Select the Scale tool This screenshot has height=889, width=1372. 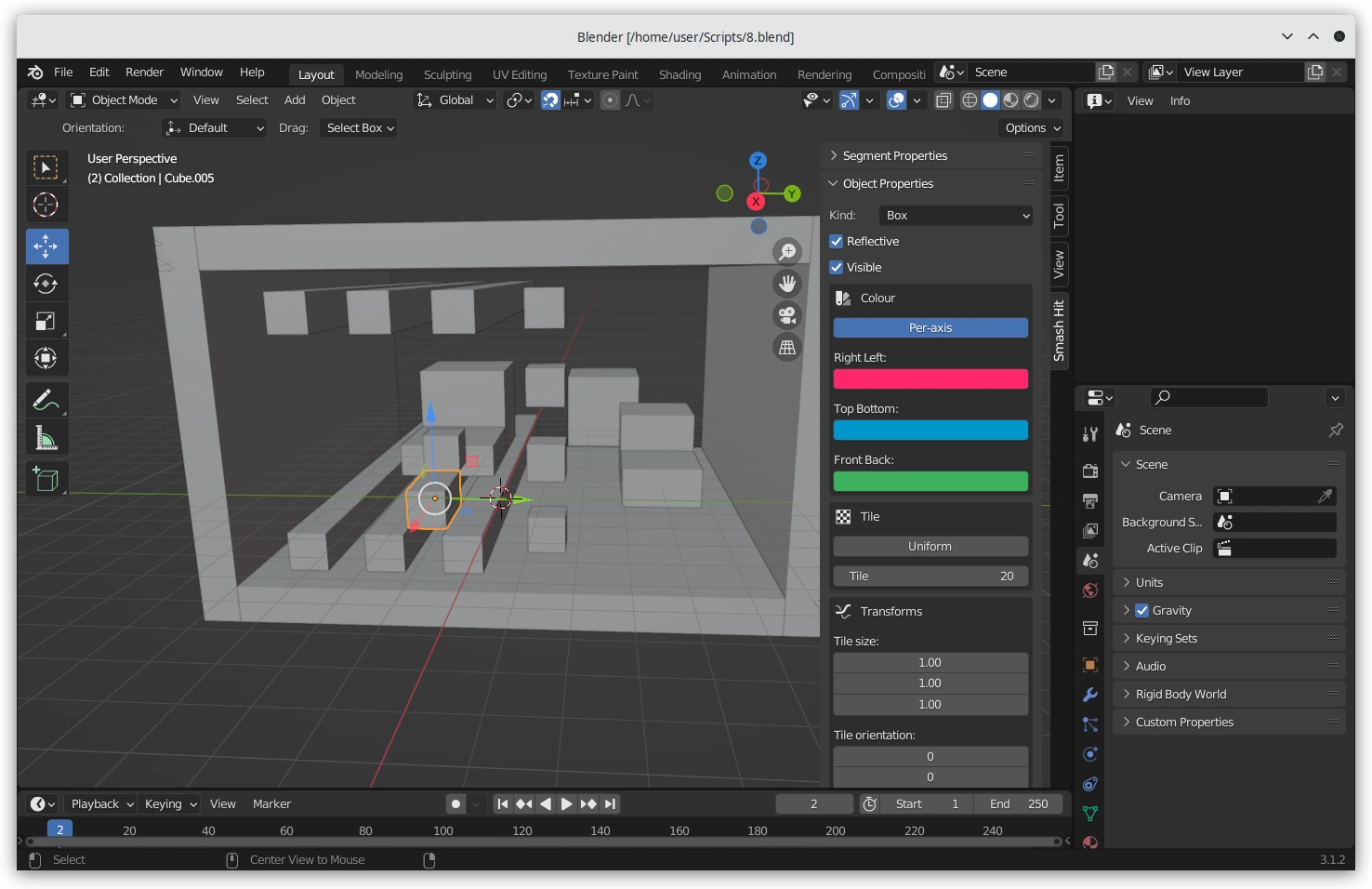[46, 321]
